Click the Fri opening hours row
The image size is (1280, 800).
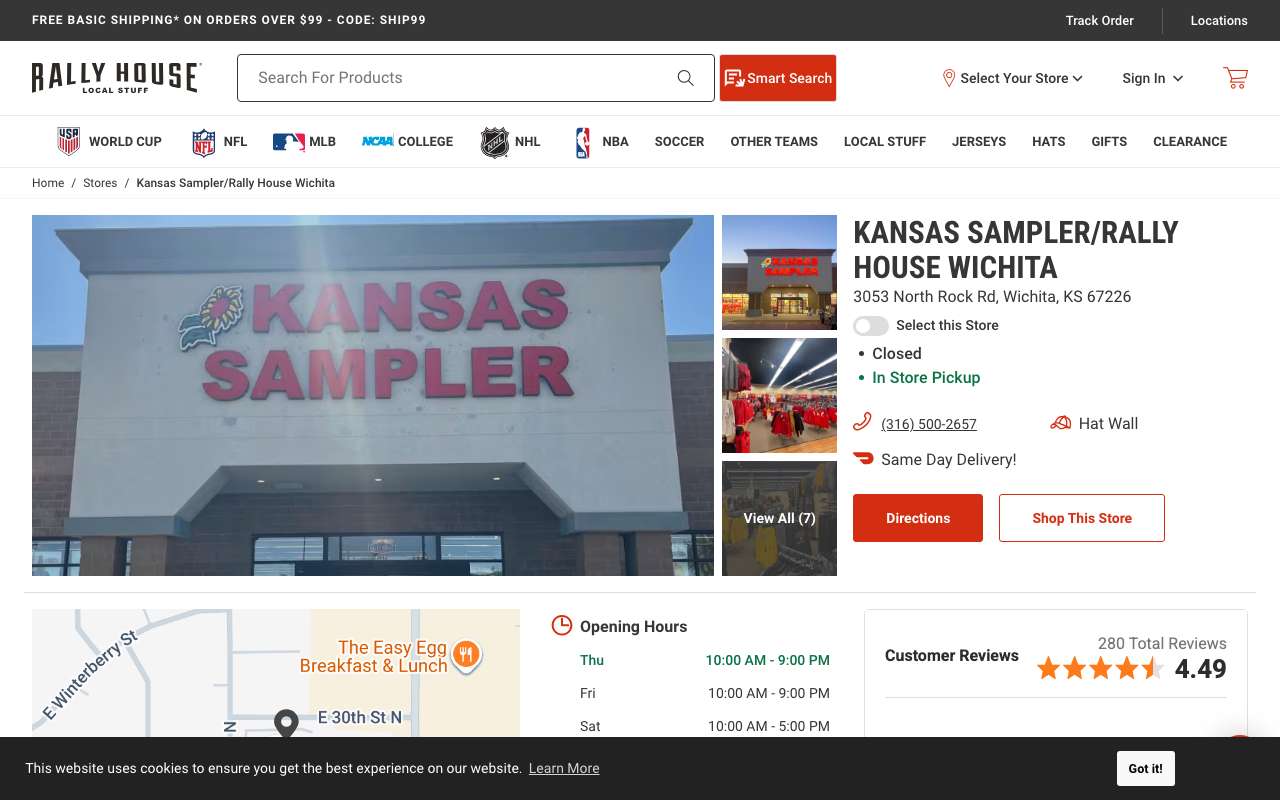(705, 693)
